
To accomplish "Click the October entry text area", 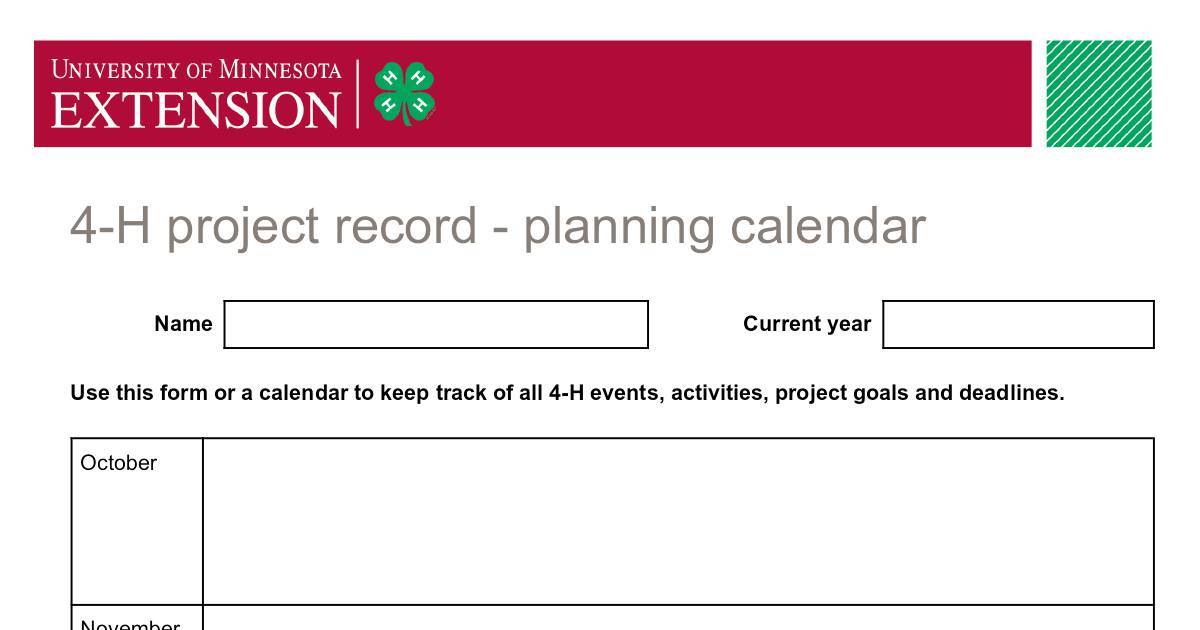I will [x=679, y=521].
